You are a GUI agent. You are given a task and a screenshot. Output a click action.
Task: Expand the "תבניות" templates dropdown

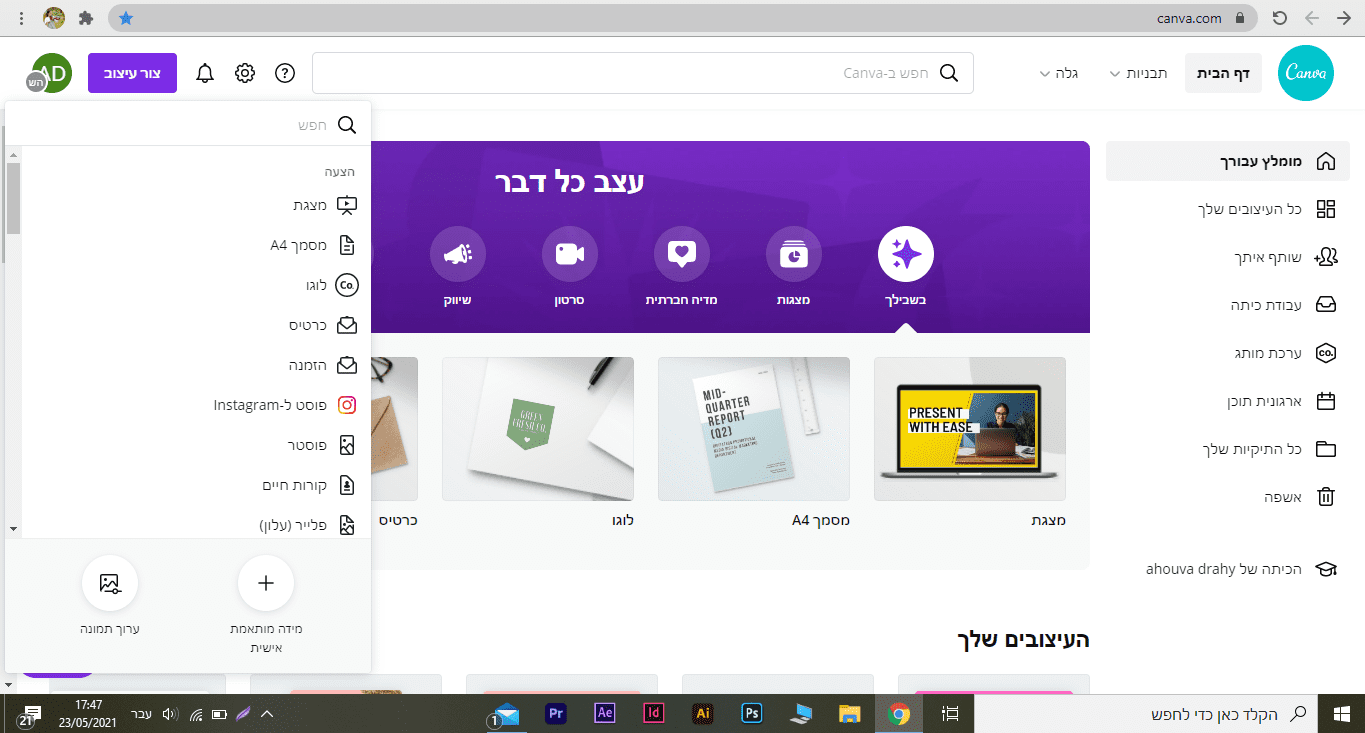[x=1137, y=72]
